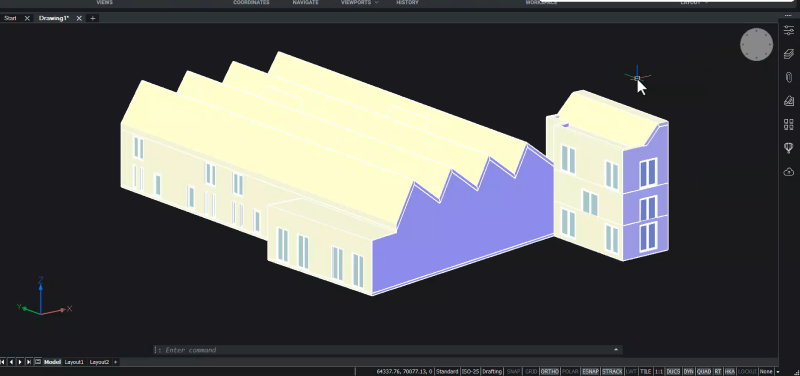Expand command line history arrow
Screen dimensions: 800x376
616,349
